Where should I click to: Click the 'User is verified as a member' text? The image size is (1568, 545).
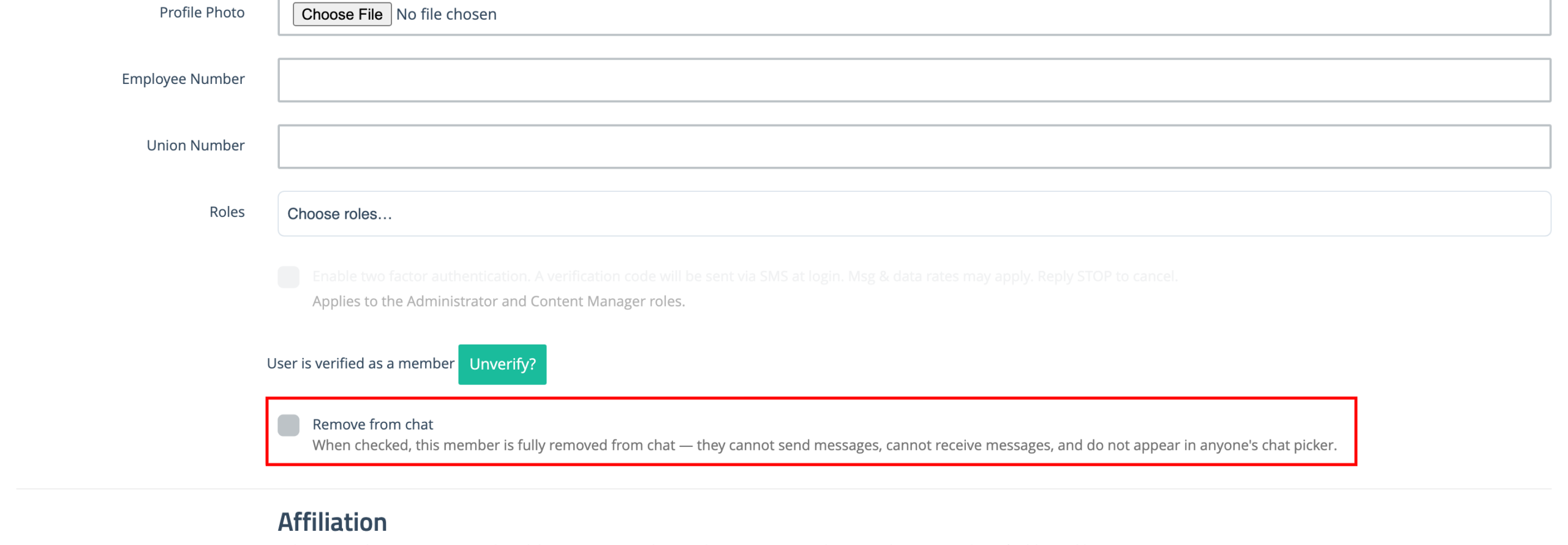point(360,364)
